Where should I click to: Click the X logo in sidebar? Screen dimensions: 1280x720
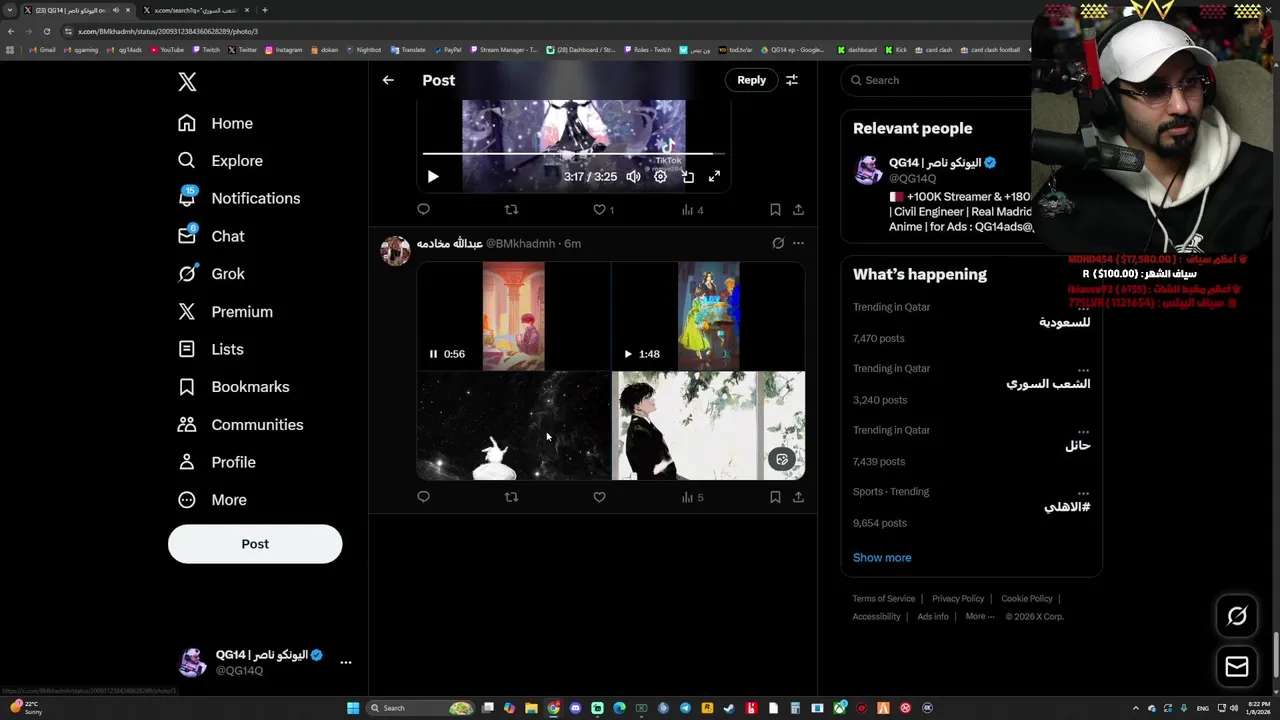pyautogui.click(x=187, y=82)
